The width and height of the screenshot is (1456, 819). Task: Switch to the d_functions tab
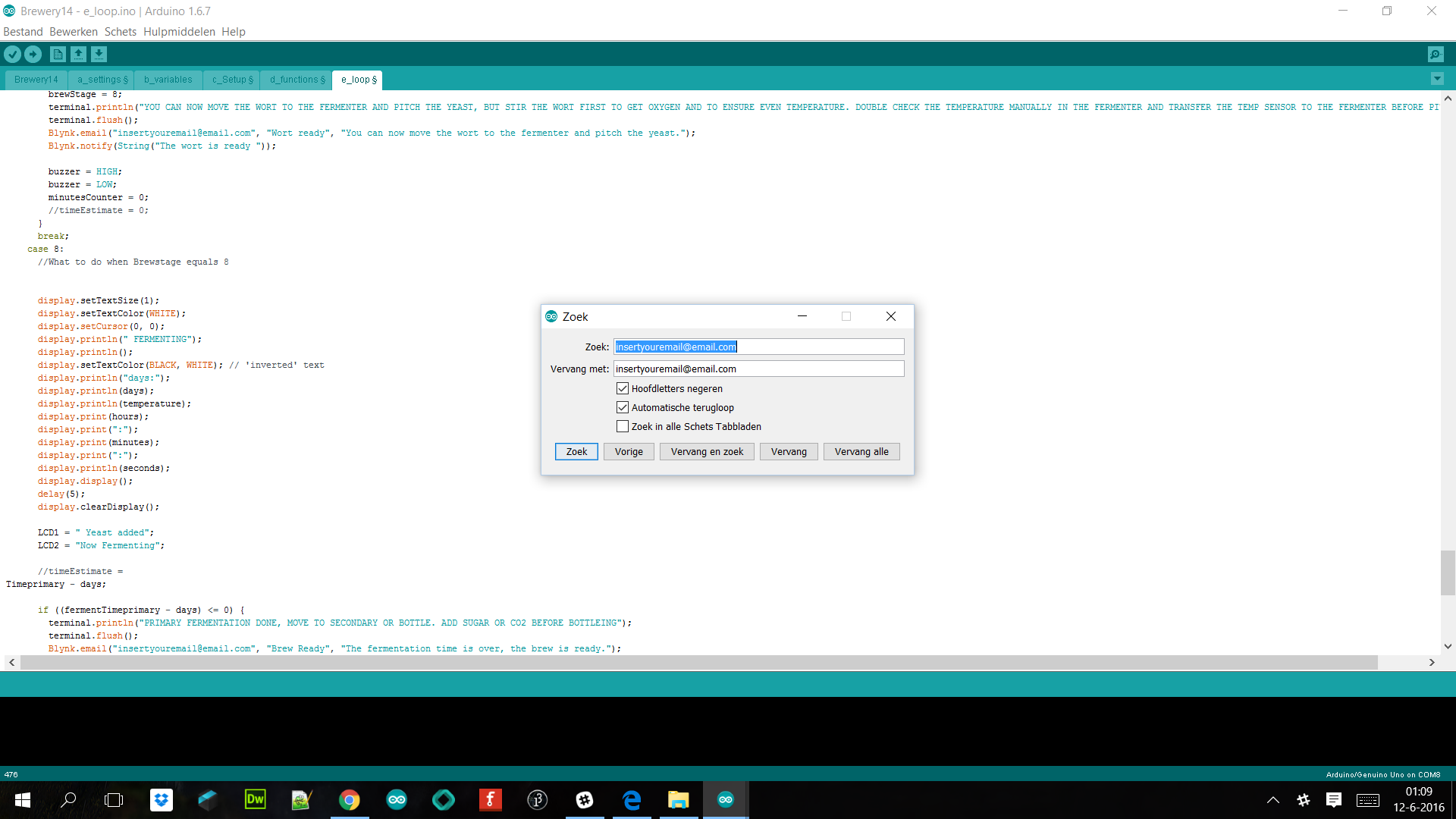(297, 80)
